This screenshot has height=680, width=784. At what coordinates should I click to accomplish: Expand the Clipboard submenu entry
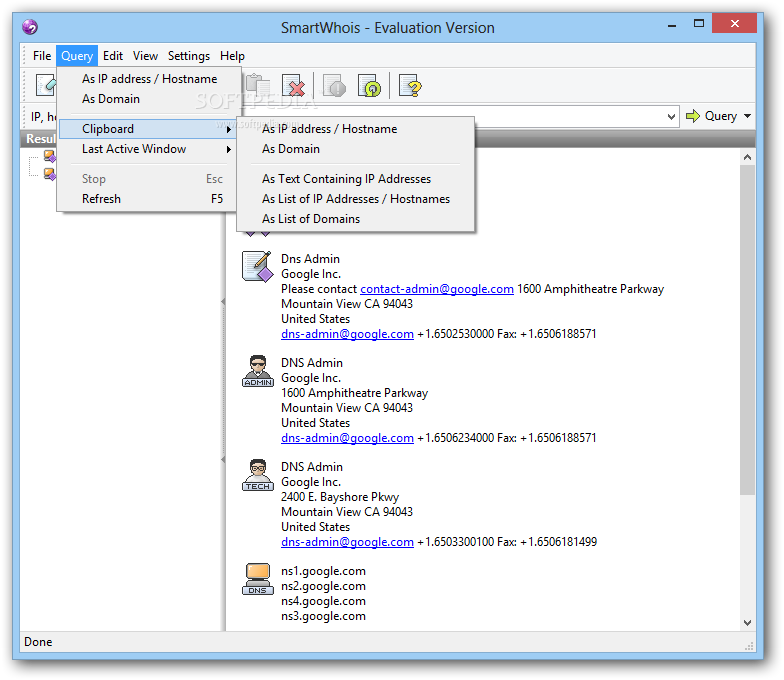(148, 129)
